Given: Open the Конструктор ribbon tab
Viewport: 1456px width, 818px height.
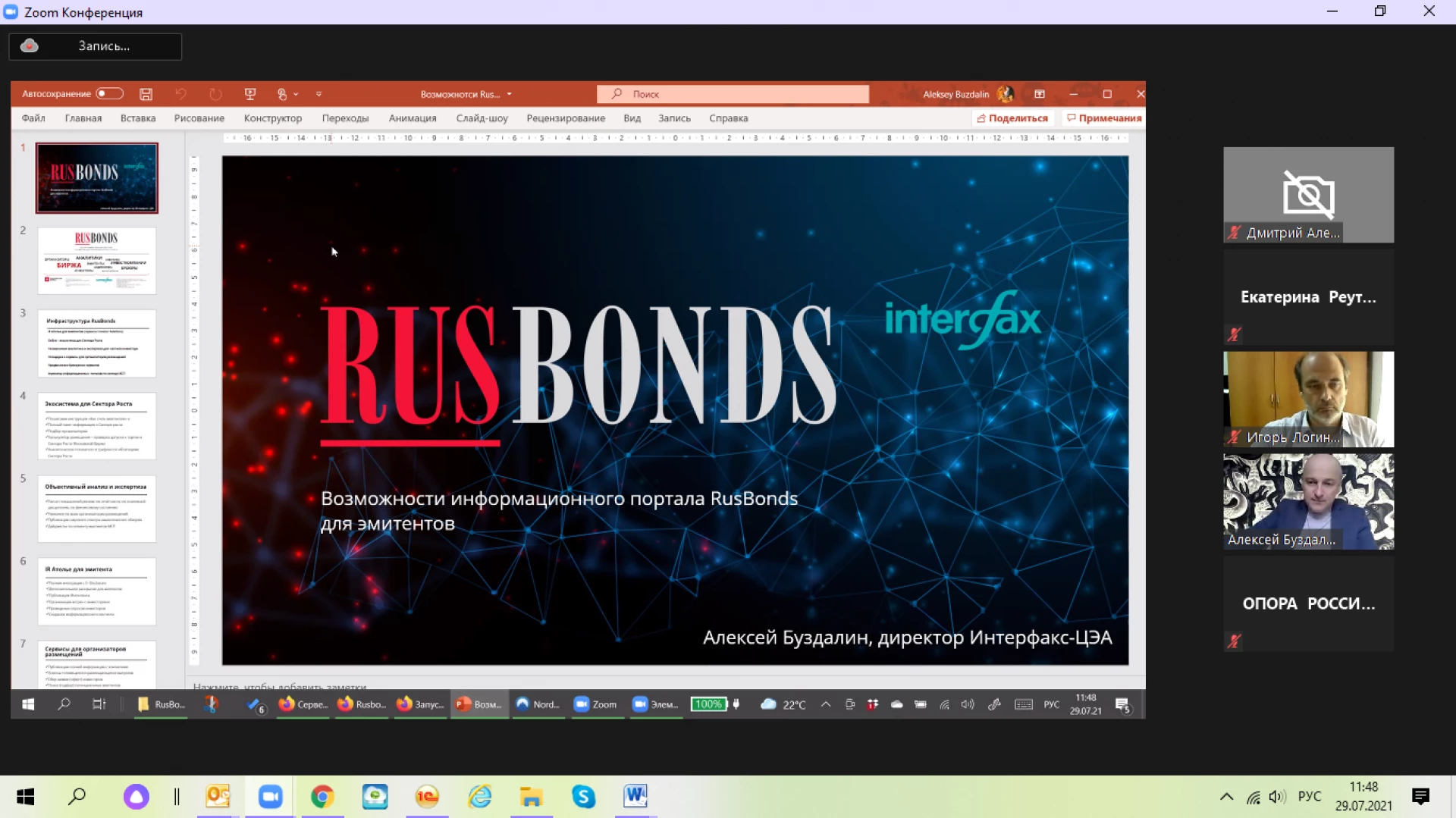Looking at the screenshot, I should (x=273, y=118).
